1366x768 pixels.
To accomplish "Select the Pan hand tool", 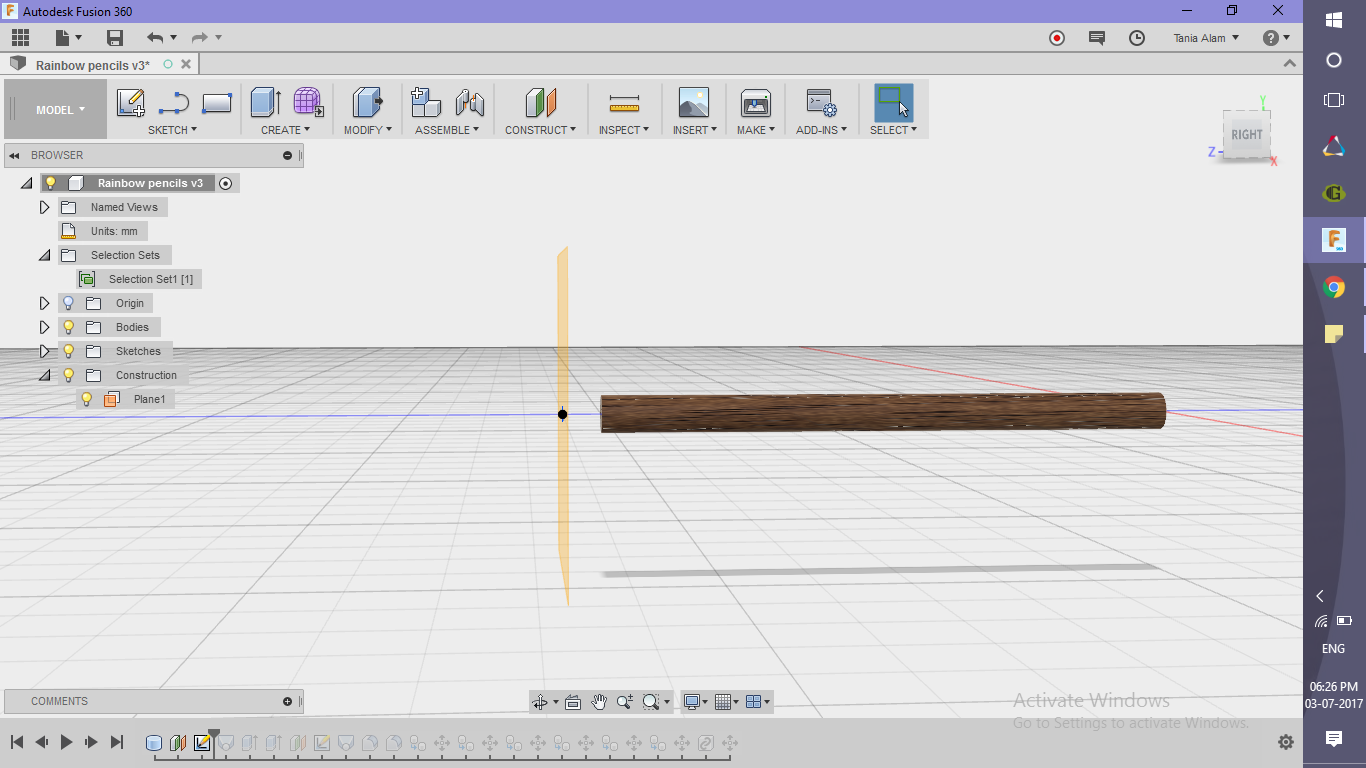I will tap(599, 702).
